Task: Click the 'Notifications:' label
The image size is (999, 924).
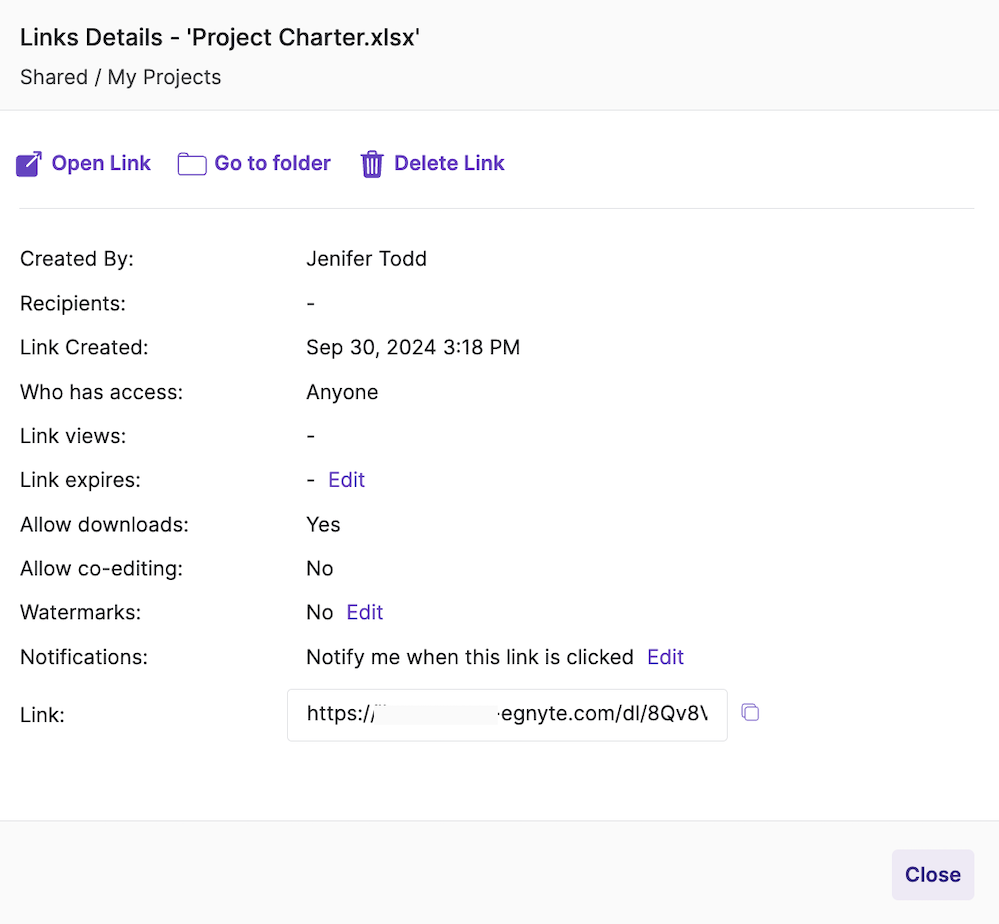Action: (x=84, y=657)
